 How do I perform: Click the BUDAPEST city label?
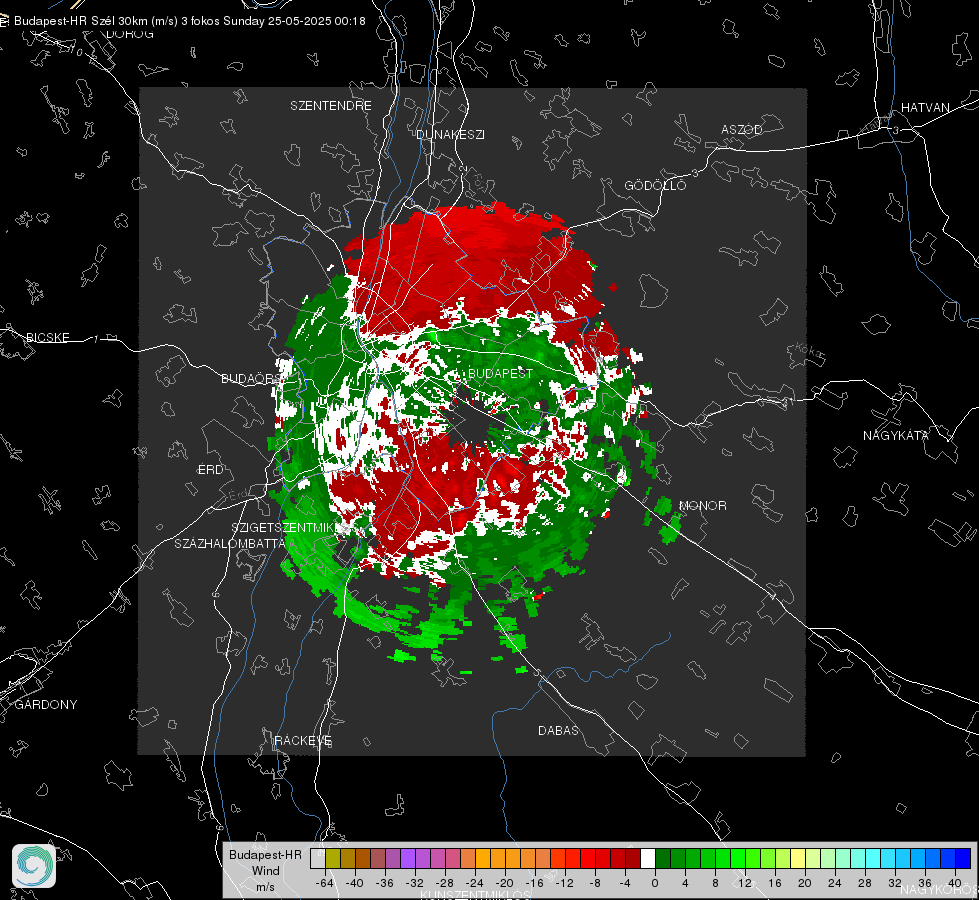coord(500,373)
